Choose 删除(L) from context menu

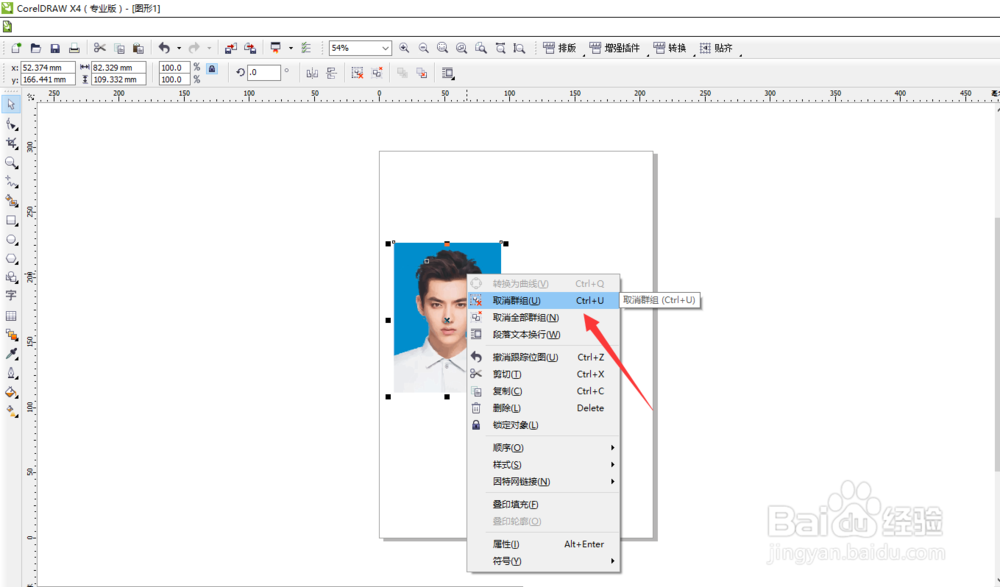pyautogui.click(x=544, y=408)
